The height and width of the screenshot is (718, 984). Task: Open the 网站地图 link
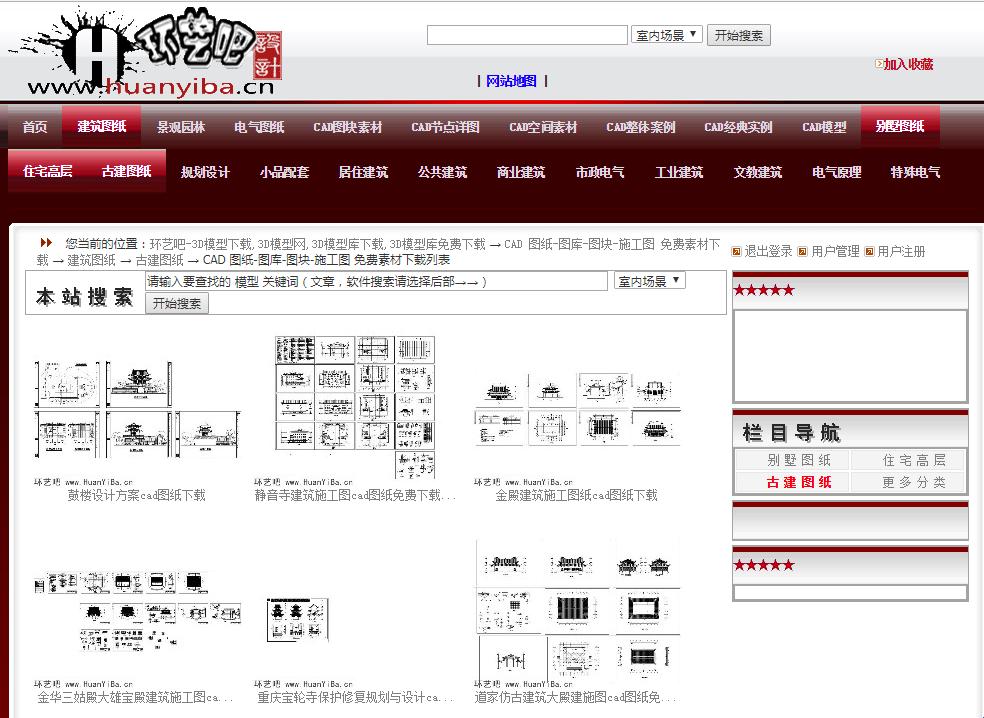click(x=511, y=81)
